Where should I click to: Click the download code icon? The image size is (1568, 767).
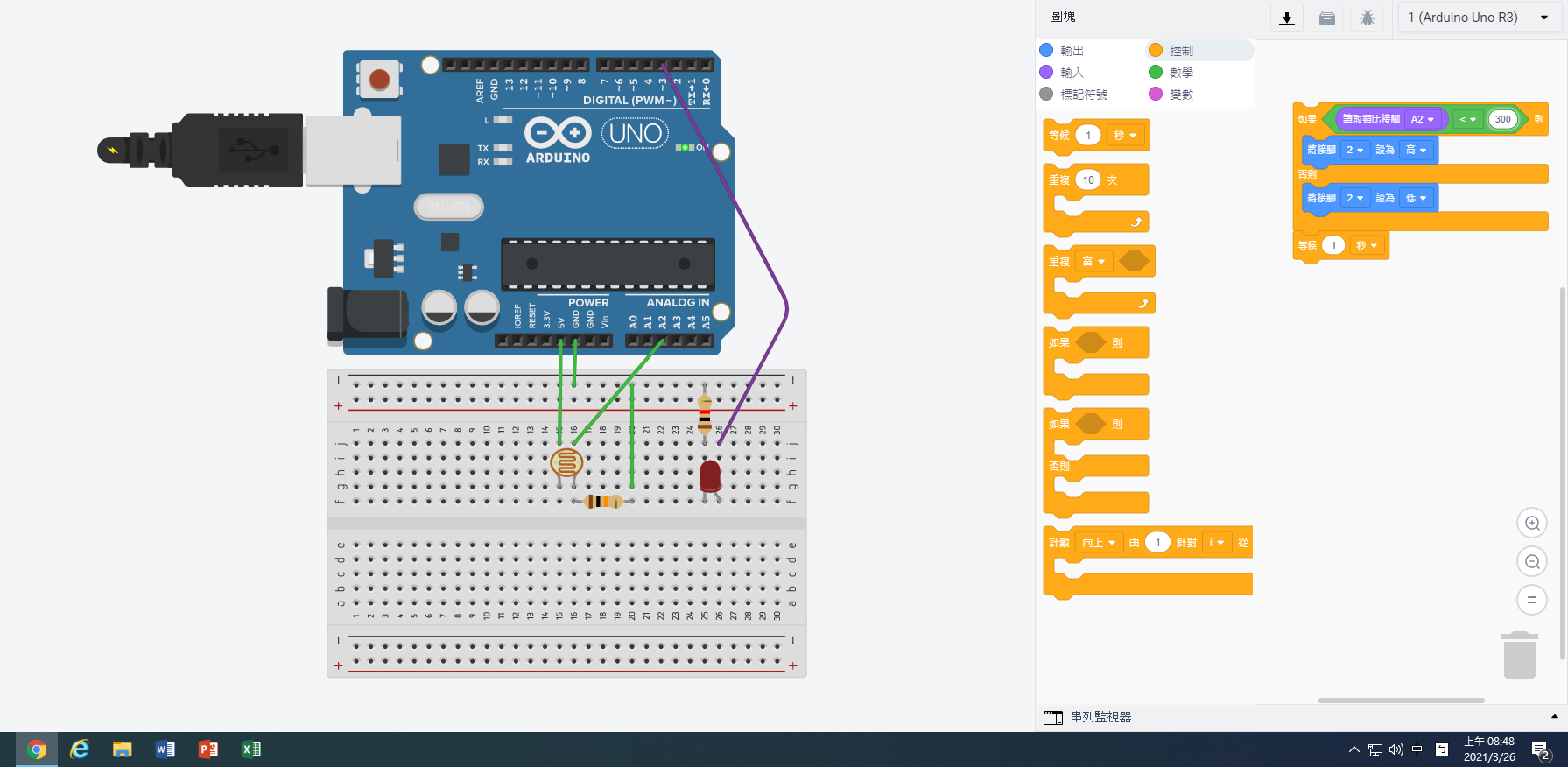coord(1286,18)
